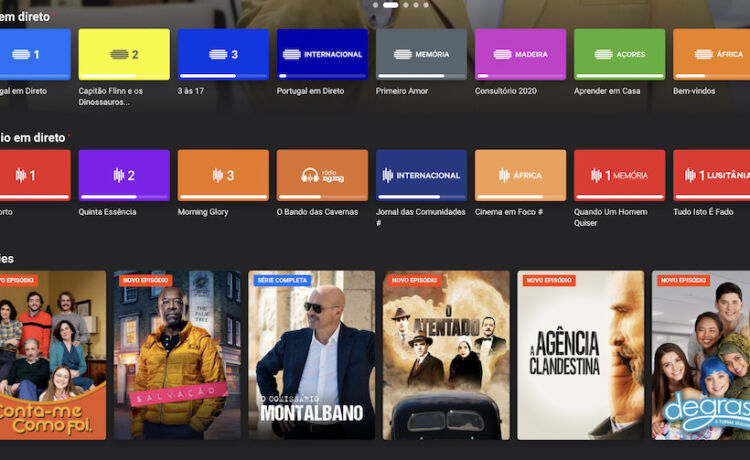Click the progress bar on RTP 3 tile
The height and width of the screenshot is (460, 750).
(x=223, y=76)
